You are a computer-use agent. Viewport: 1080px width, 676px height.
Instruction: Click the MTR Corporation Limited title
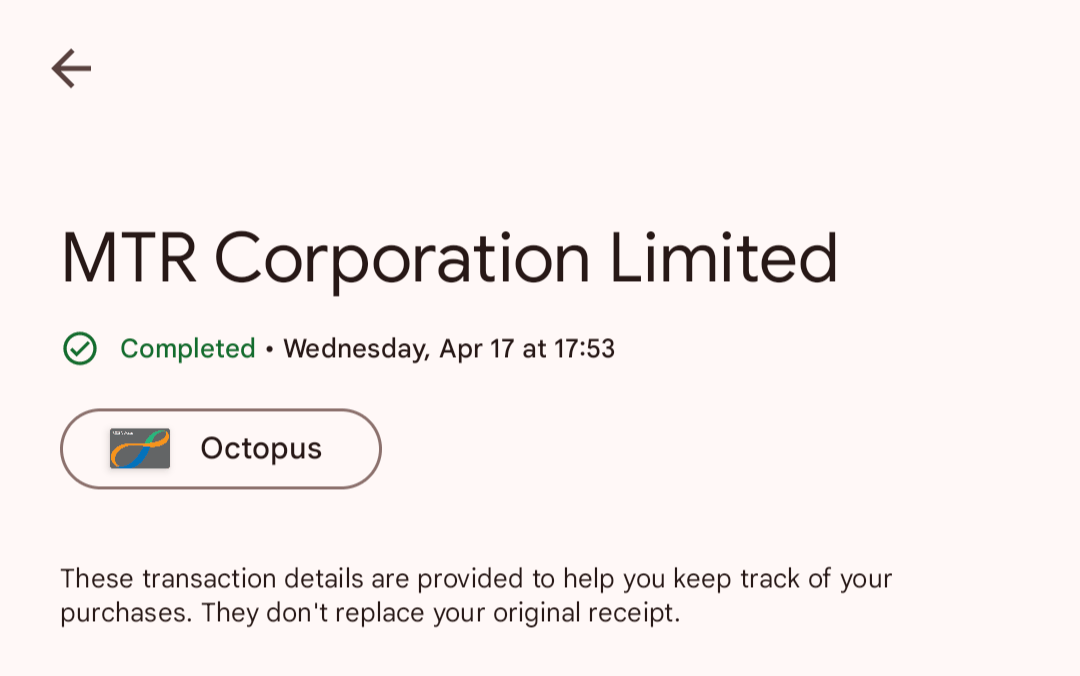pos(449,259)
